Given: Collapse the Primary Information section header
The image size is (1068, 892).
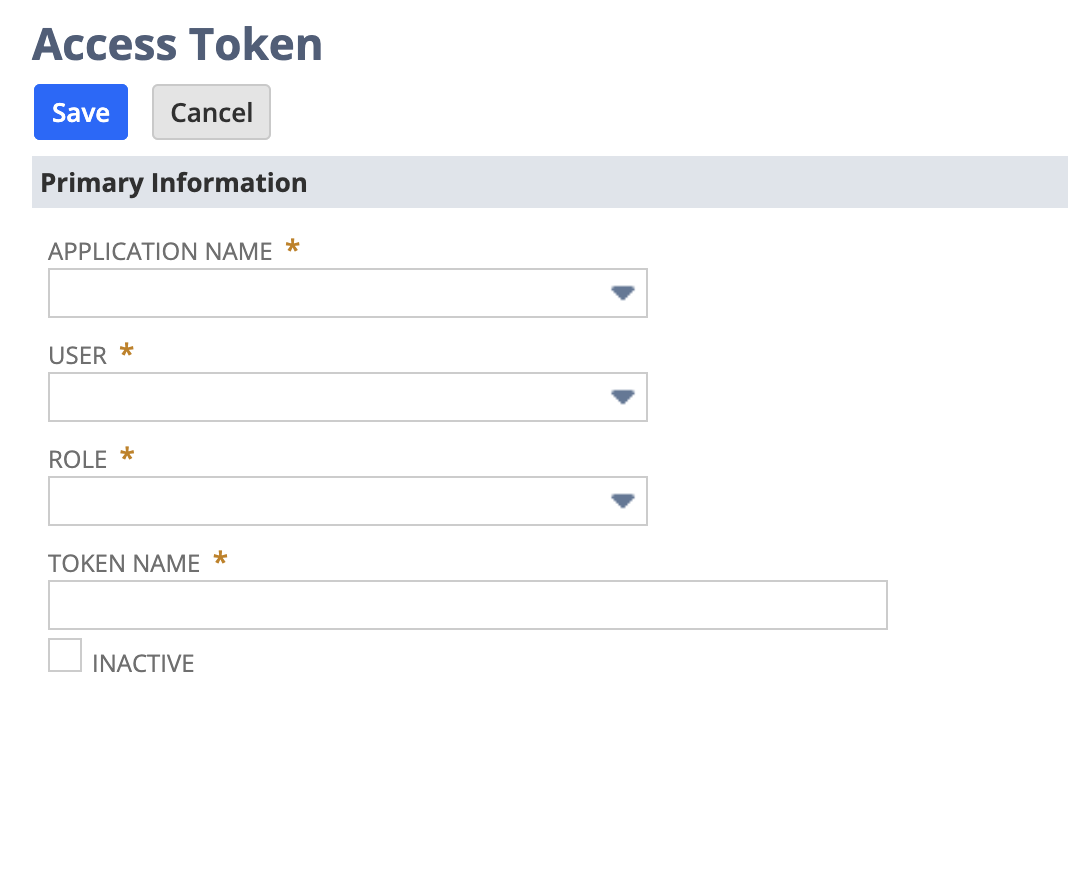Looking at the screenshot, I should coord(550,182).
